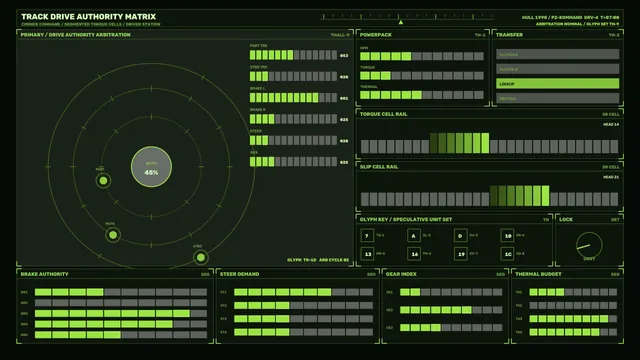Click the BRAKE R segmented bar
Image resolution: width=640 pixels, height=360 pixels.
[293, 119]
